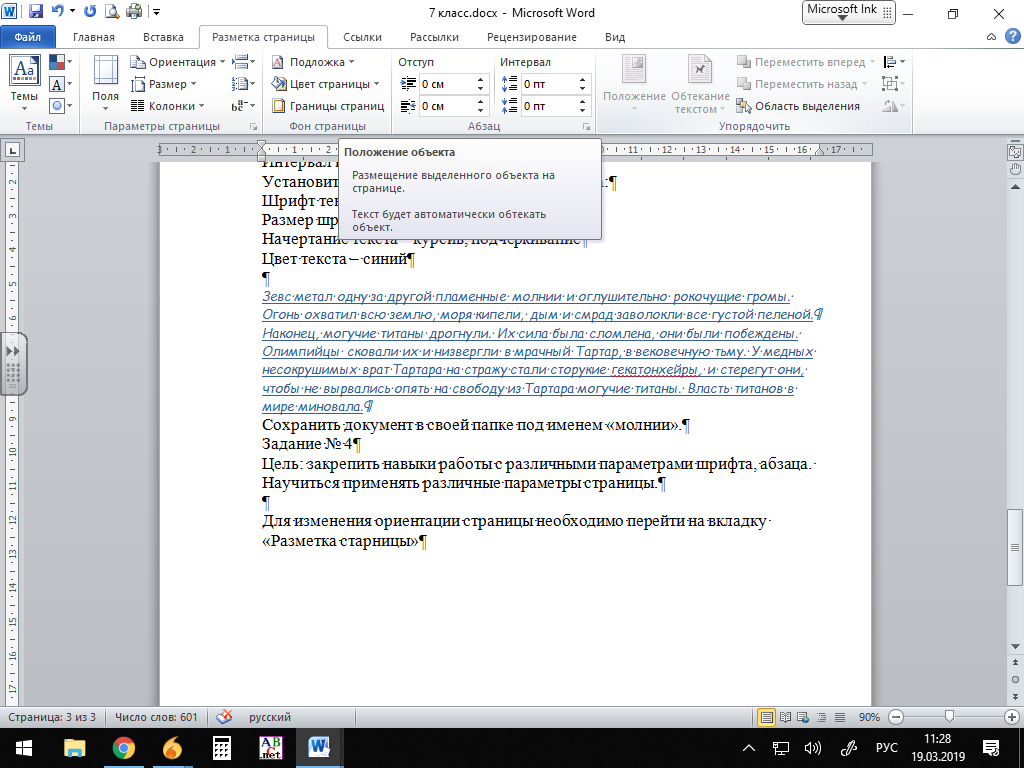This screenshot has width=1024, height=768.
Task: Open the Файл (File) menu
Action: point(27,37)
